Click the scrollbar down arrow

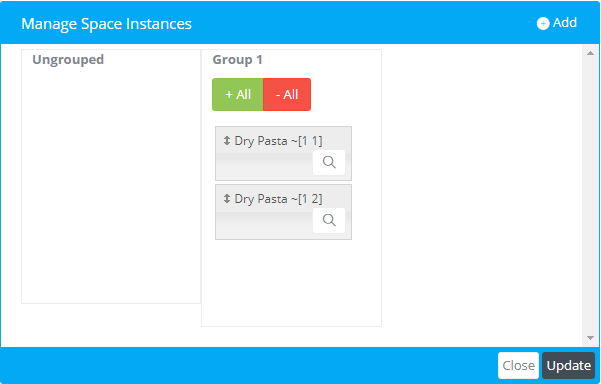(590, 338)
